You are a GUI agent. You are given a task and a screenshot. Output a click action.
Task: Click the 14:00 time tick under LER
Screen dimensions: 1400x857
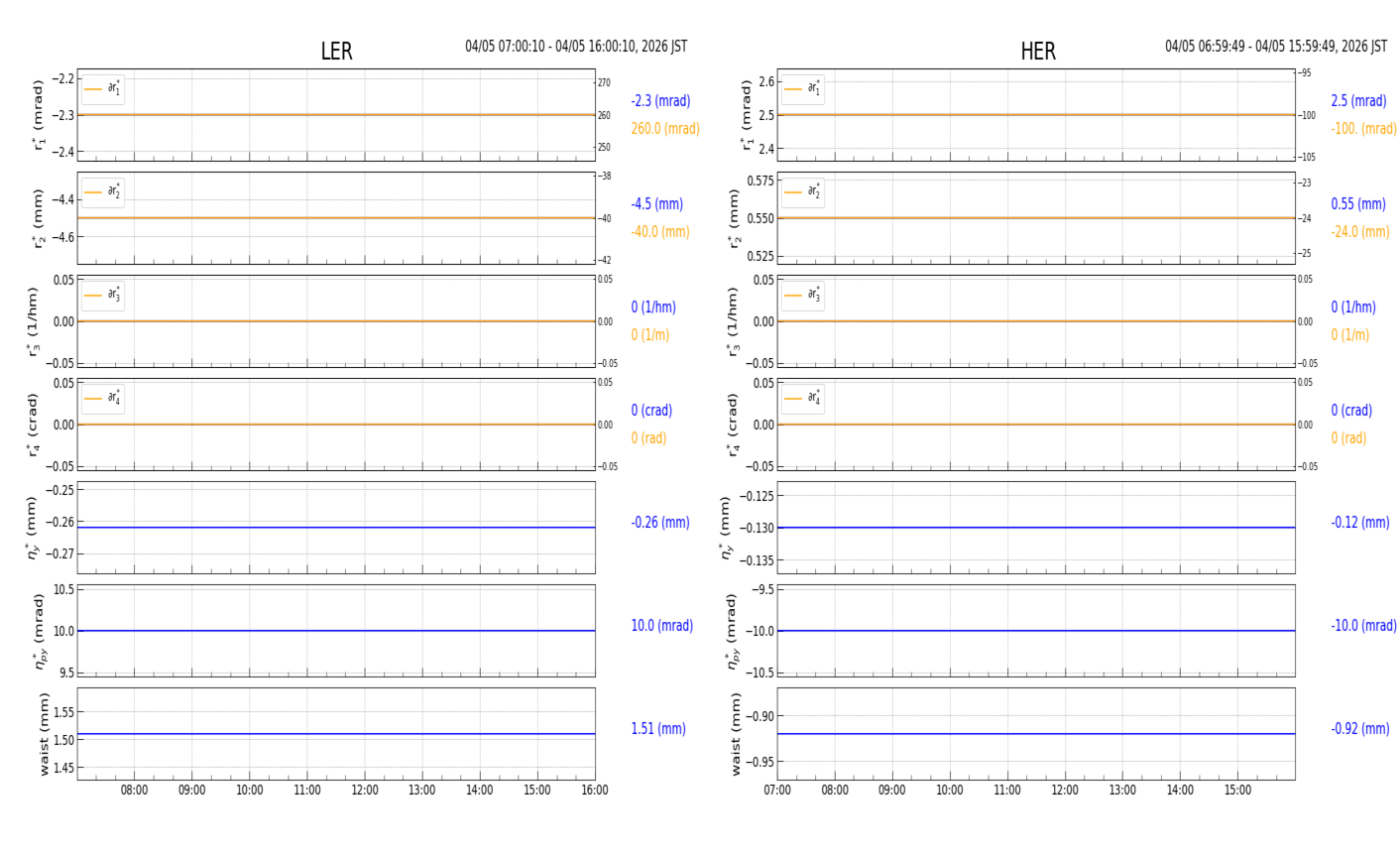[x=480, y=791]
